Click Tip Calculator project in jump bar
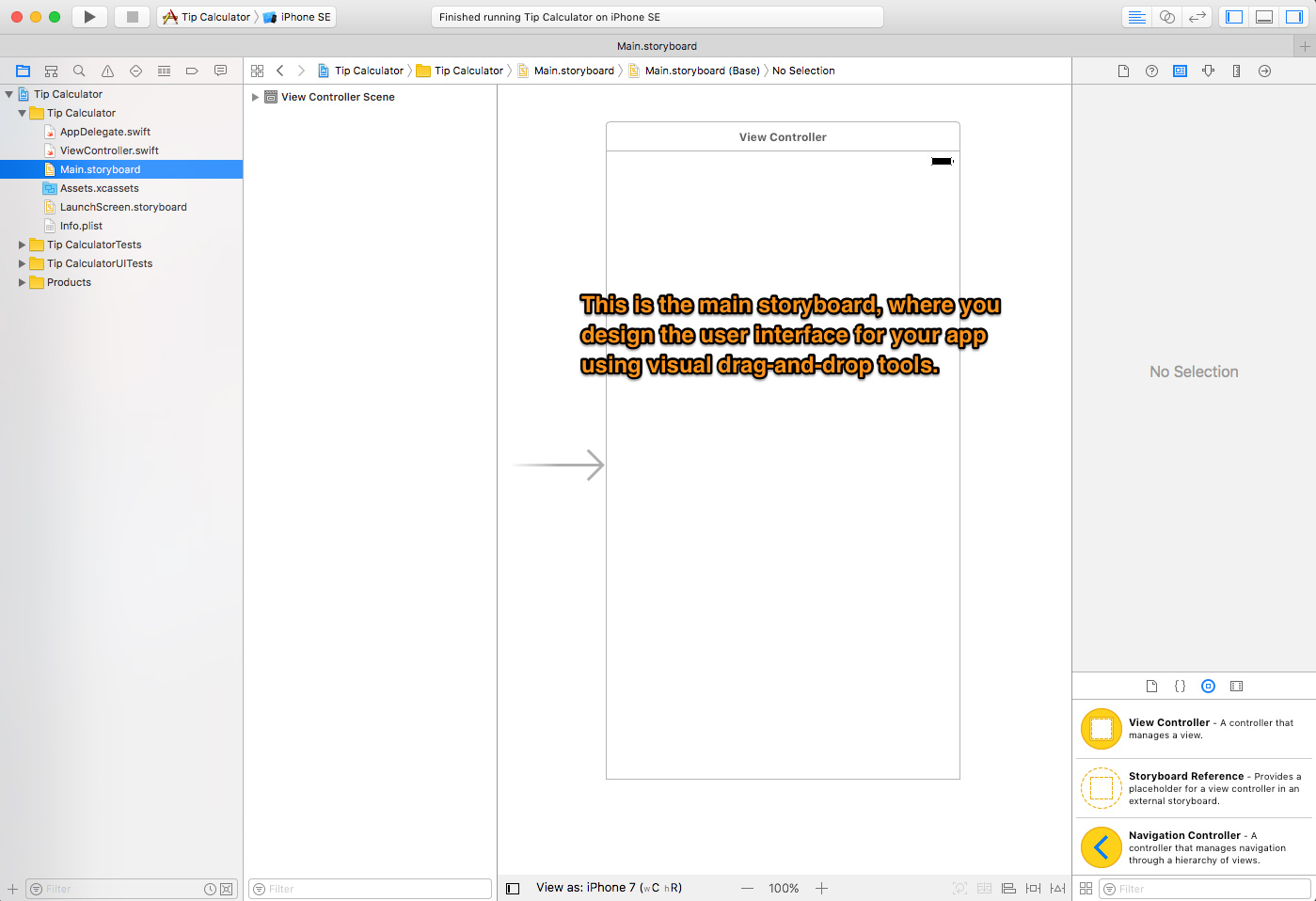Viewport: 1316px width, 901px height. [361, 71]
